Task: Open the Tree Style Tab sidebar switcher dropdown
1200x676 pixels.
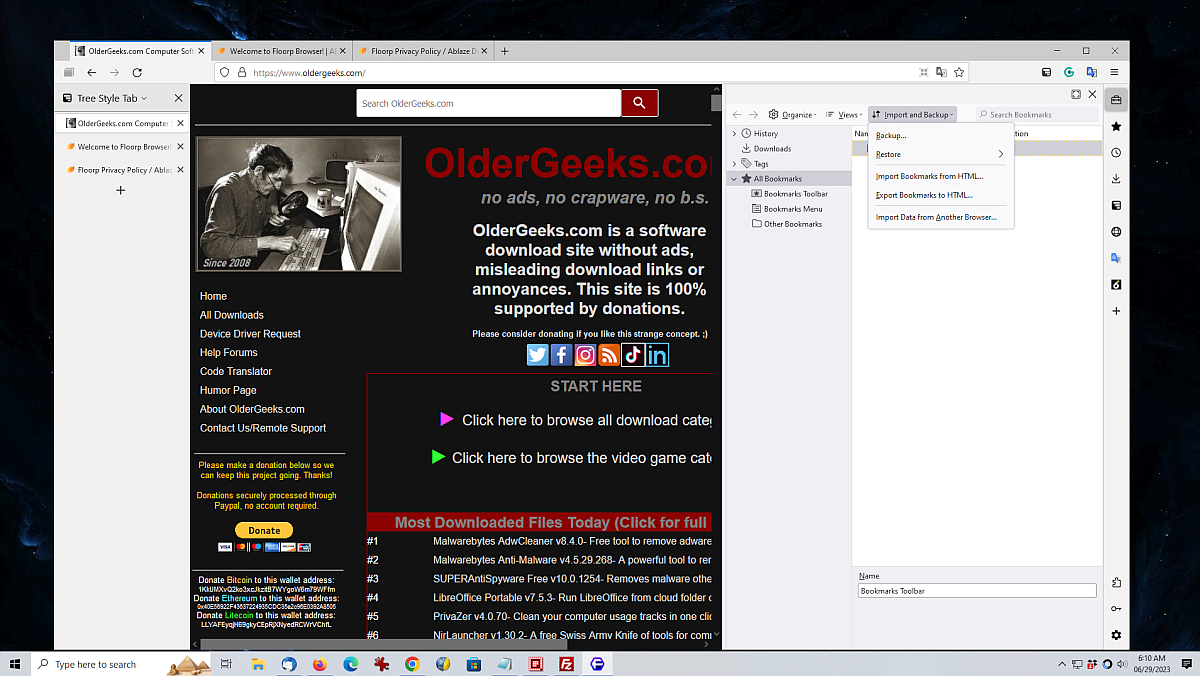Action: coord(105,98)
